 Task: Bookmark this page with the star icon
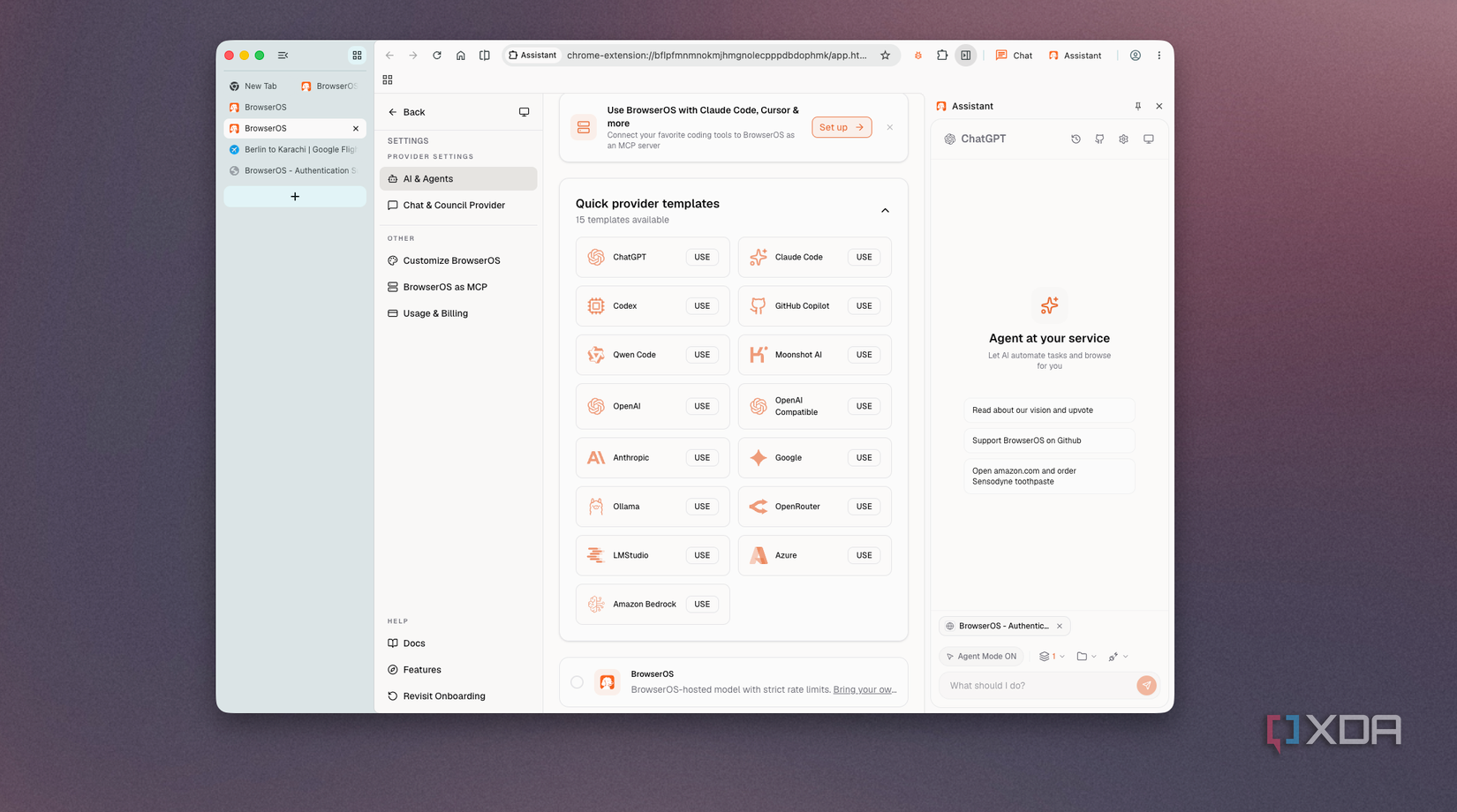click(886, 56)
